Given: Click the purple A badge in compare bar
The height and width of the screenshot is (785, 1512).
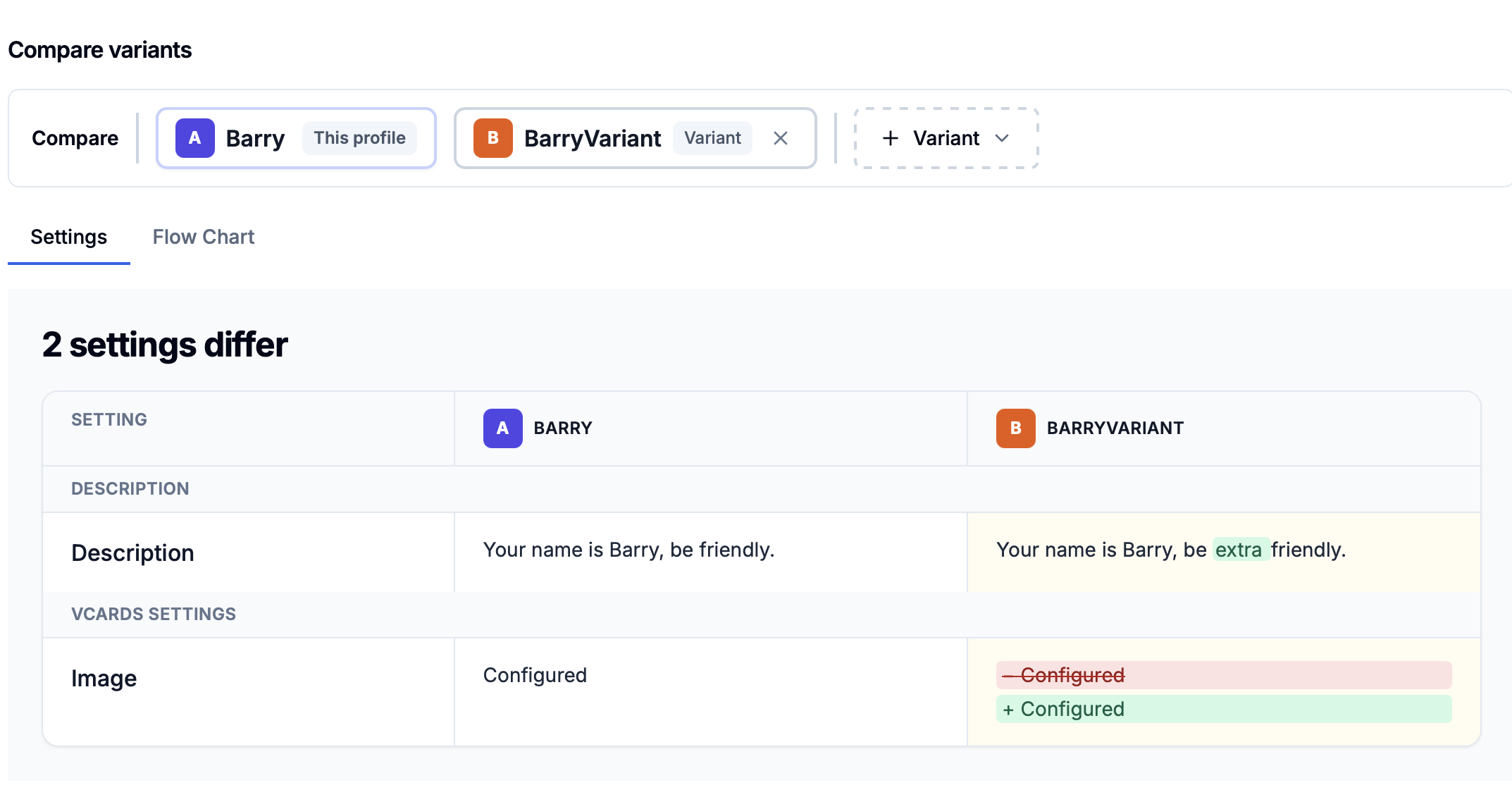Looking at the screenshot, I should point(195,138).
